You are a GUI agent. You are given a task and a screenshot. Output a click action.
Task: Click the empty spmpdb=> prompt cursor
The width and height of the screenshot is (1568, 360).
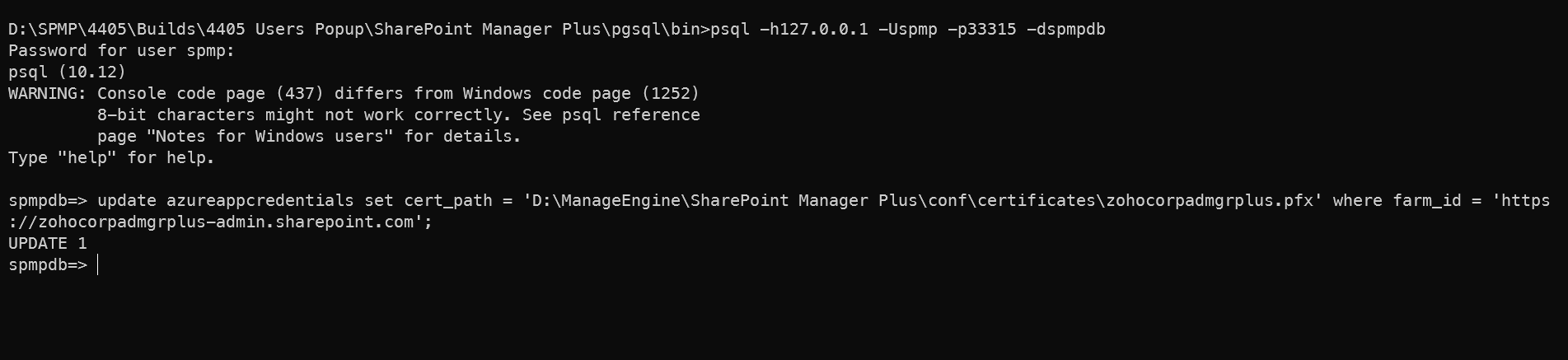[97, 264]
